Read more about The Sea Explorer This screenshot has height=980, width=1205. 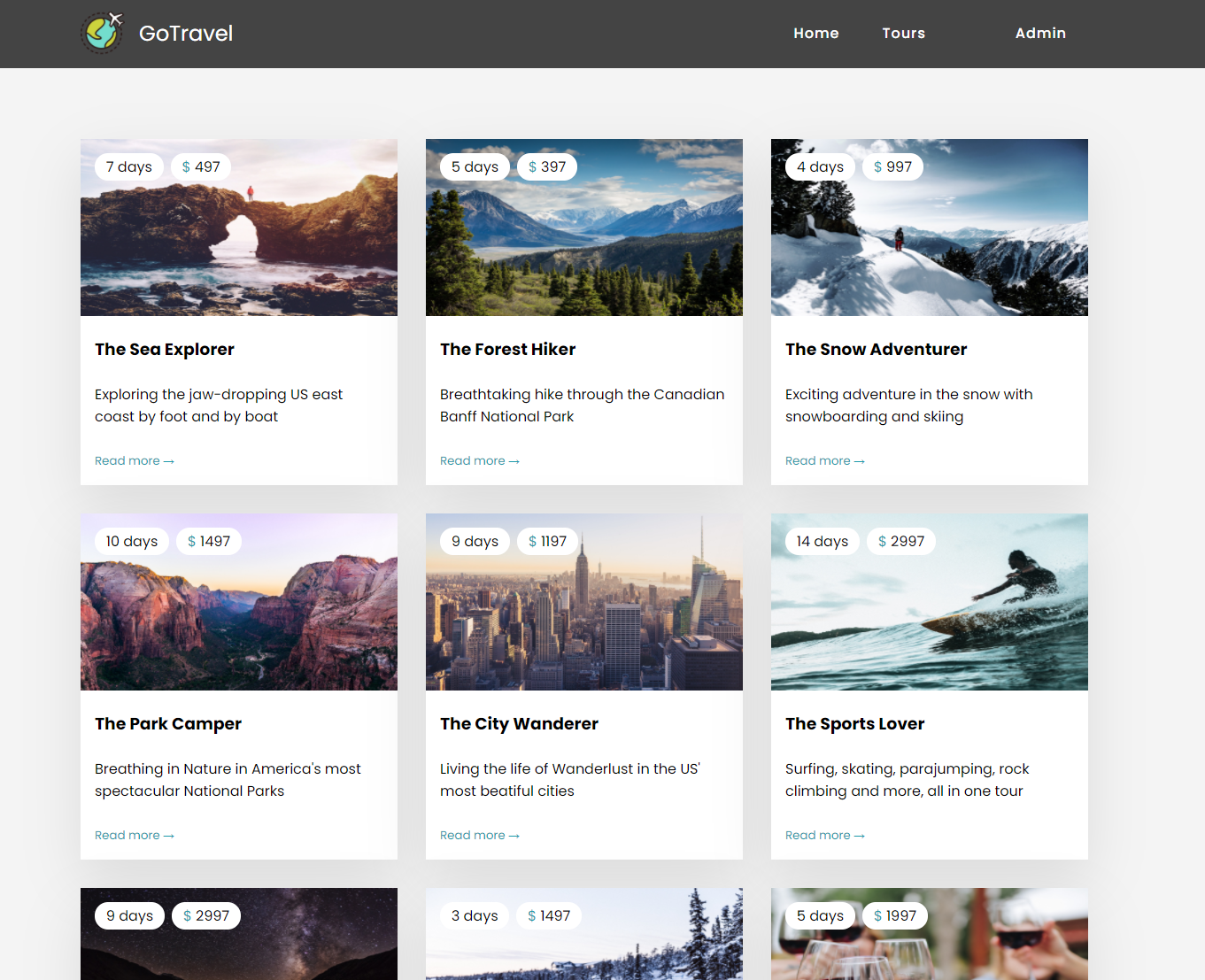[135, 461]
